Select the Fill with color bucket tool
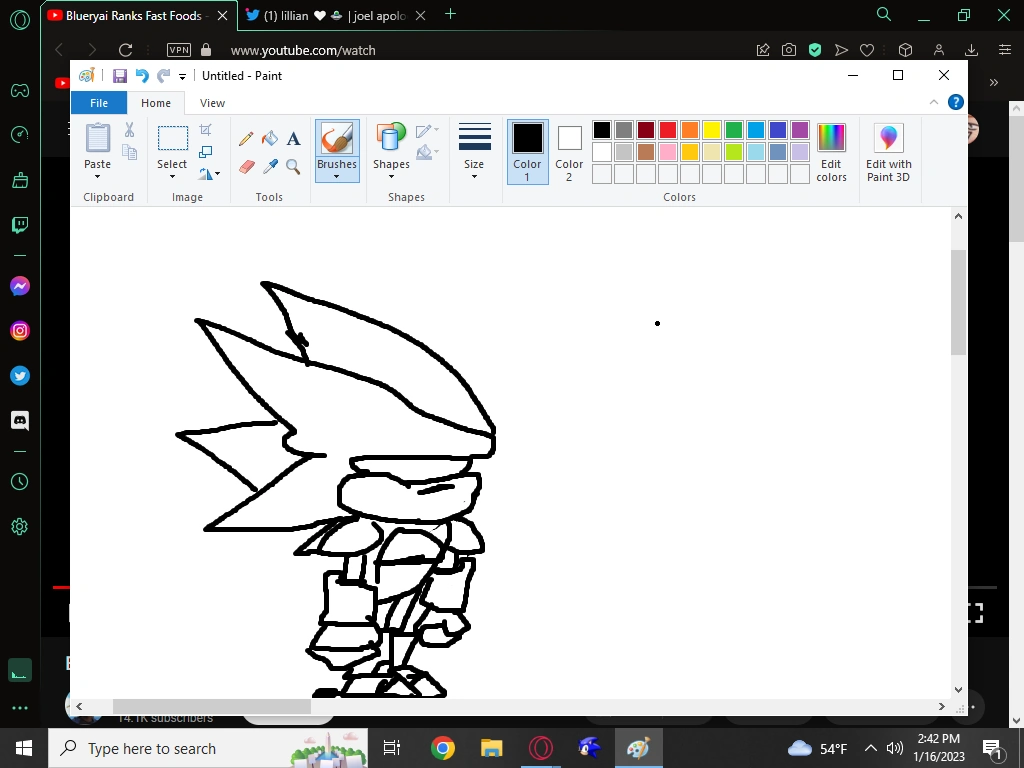This screenshot has width=1024, height=768. coord(270,139)
